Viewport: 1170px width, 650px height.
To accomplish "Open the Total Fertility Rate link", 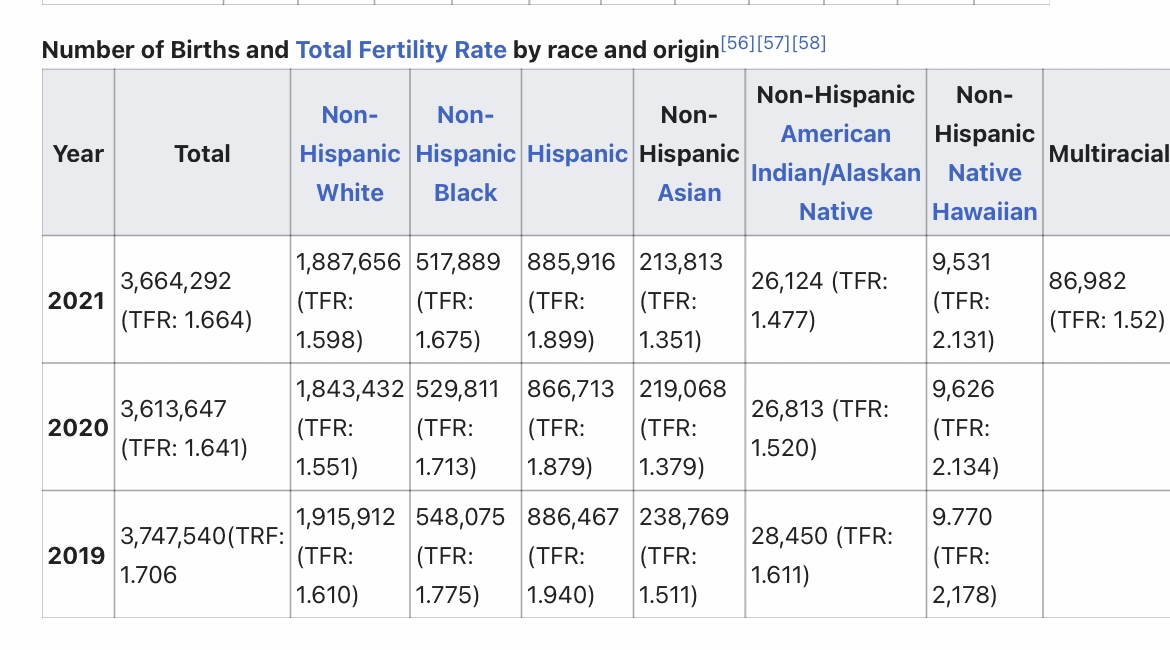I will coord(401,49).
